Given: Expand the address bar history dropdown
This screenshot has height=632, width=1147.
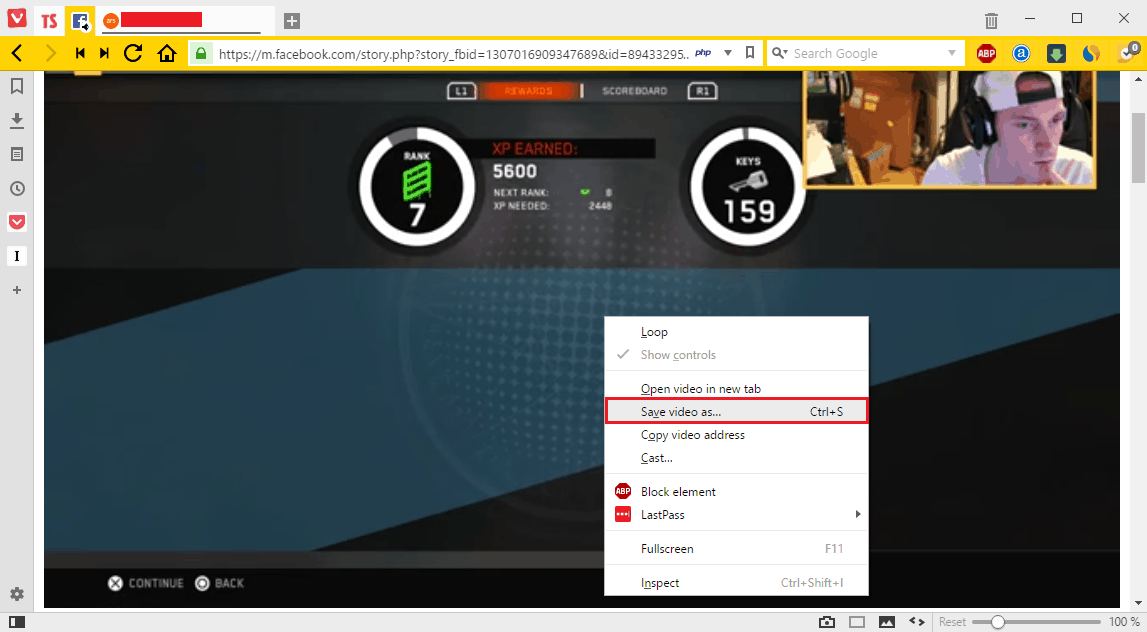Looking at the screenshot, I should (728, 53).
